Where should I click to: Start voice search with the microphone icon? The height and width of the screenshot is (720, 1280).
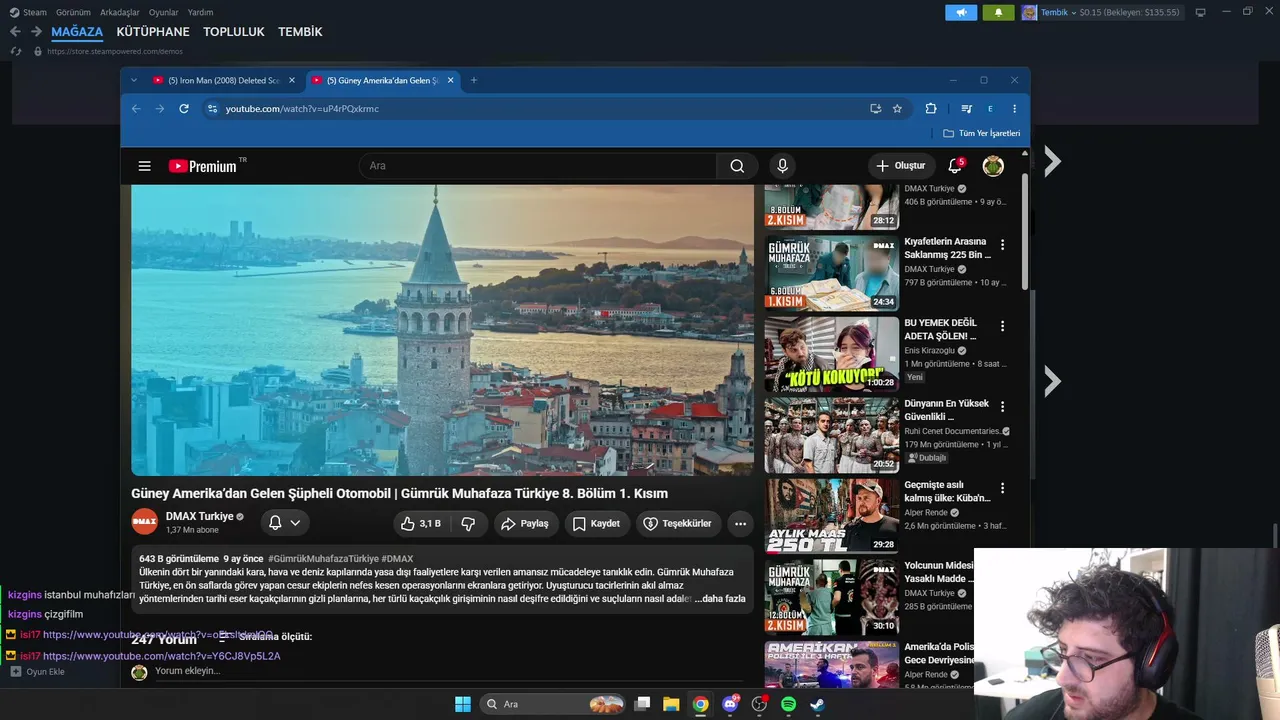tap(782, 166)
